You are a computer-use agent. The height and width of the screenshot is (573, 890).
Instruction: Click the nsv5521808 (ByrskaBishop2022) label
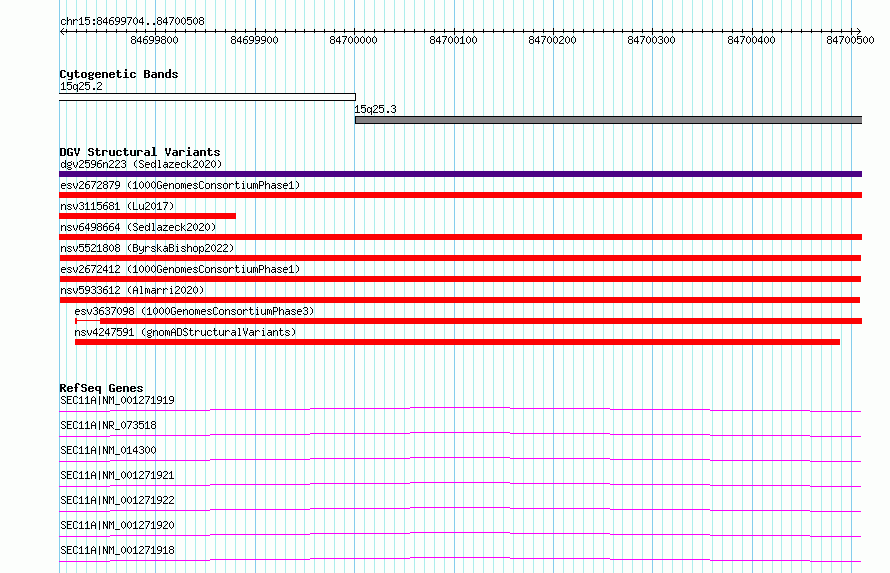click(x=147, y=248)
